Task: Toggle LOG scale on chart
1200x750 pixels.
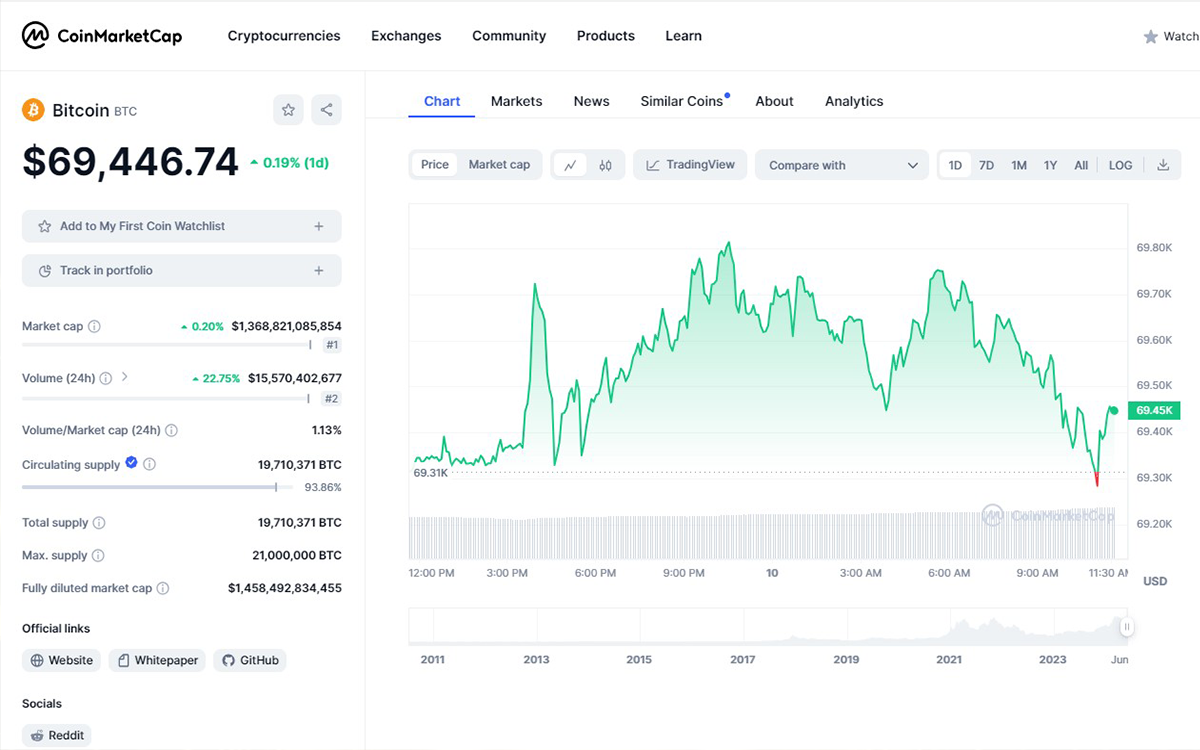Action: coord(1121,165)
